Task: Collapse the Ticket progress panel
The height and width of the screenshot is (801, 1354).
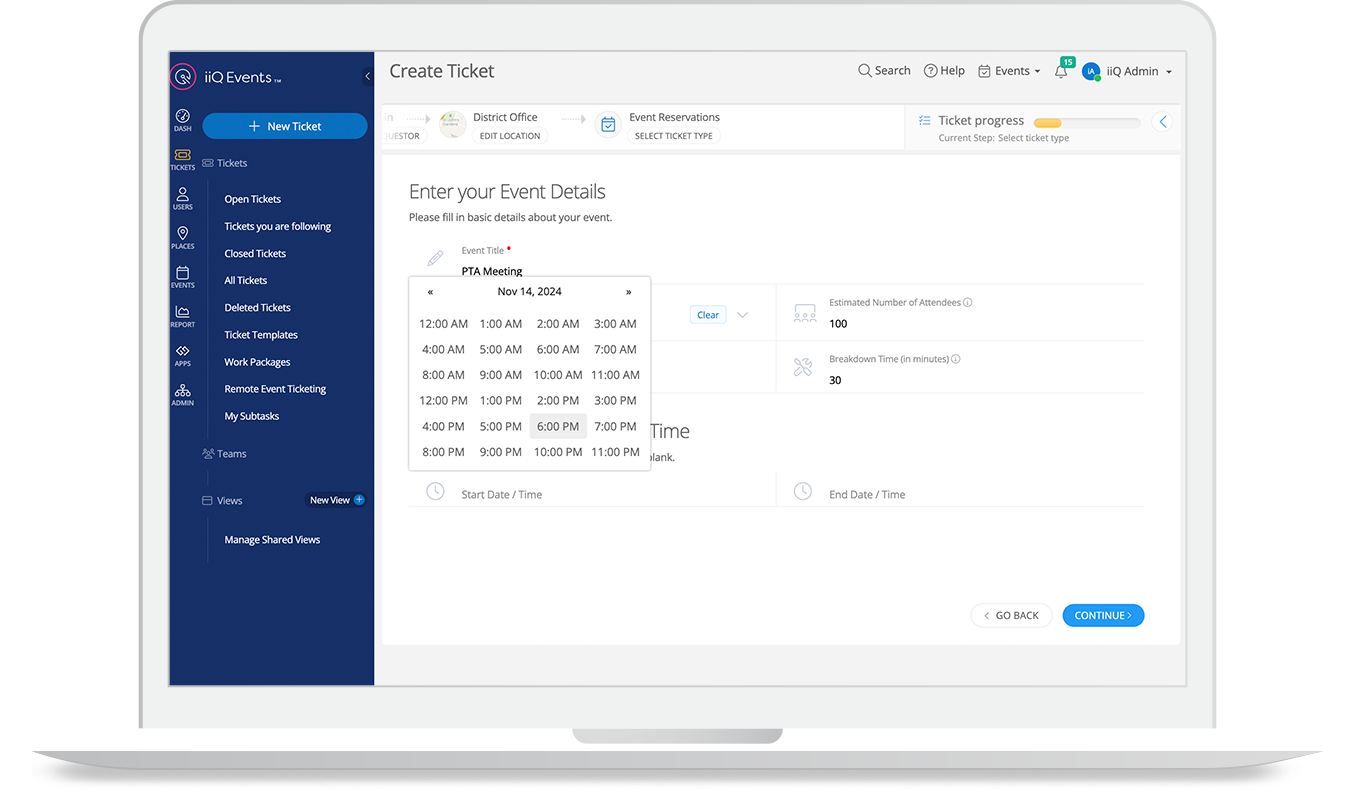Action: pyautogui.click(x=1161, y=121)
